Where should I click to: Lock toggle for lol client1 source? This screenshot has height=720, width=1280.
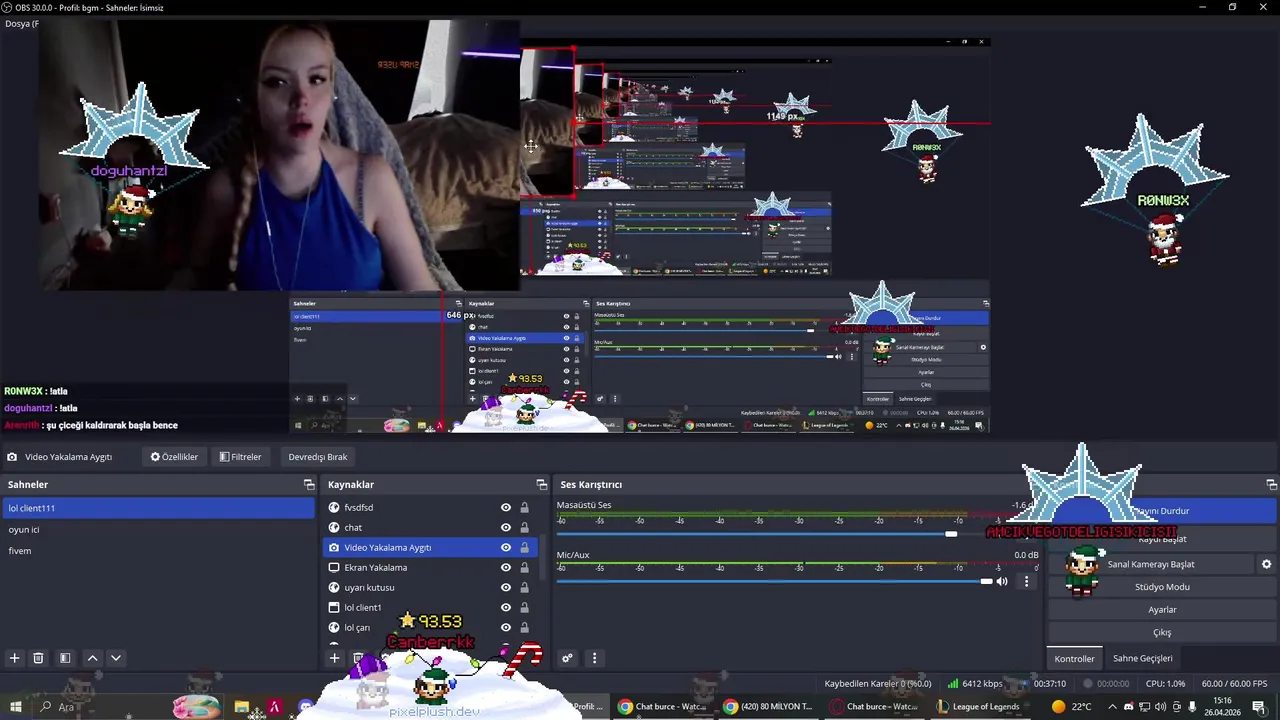524,607
